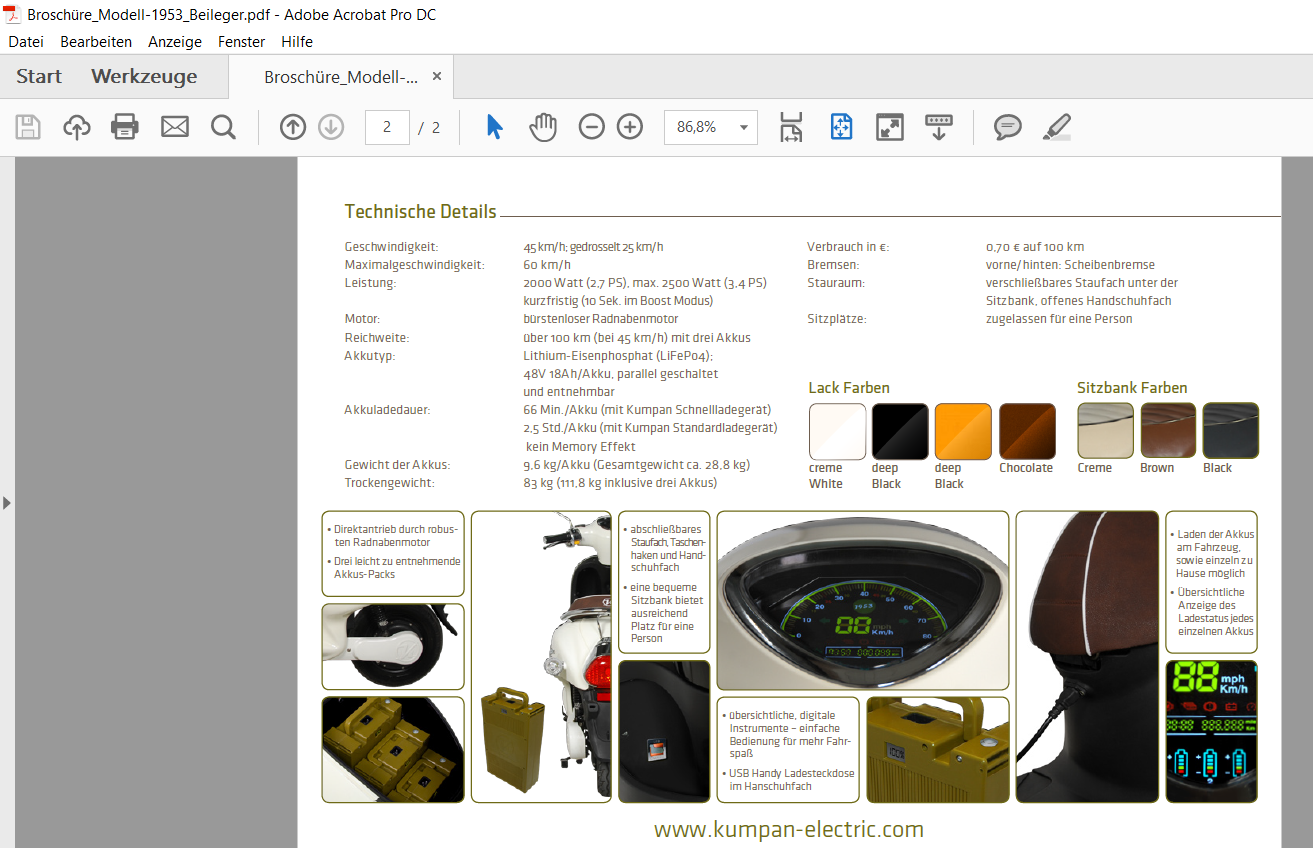Zoom out with minus button

[x=592, y=127]
